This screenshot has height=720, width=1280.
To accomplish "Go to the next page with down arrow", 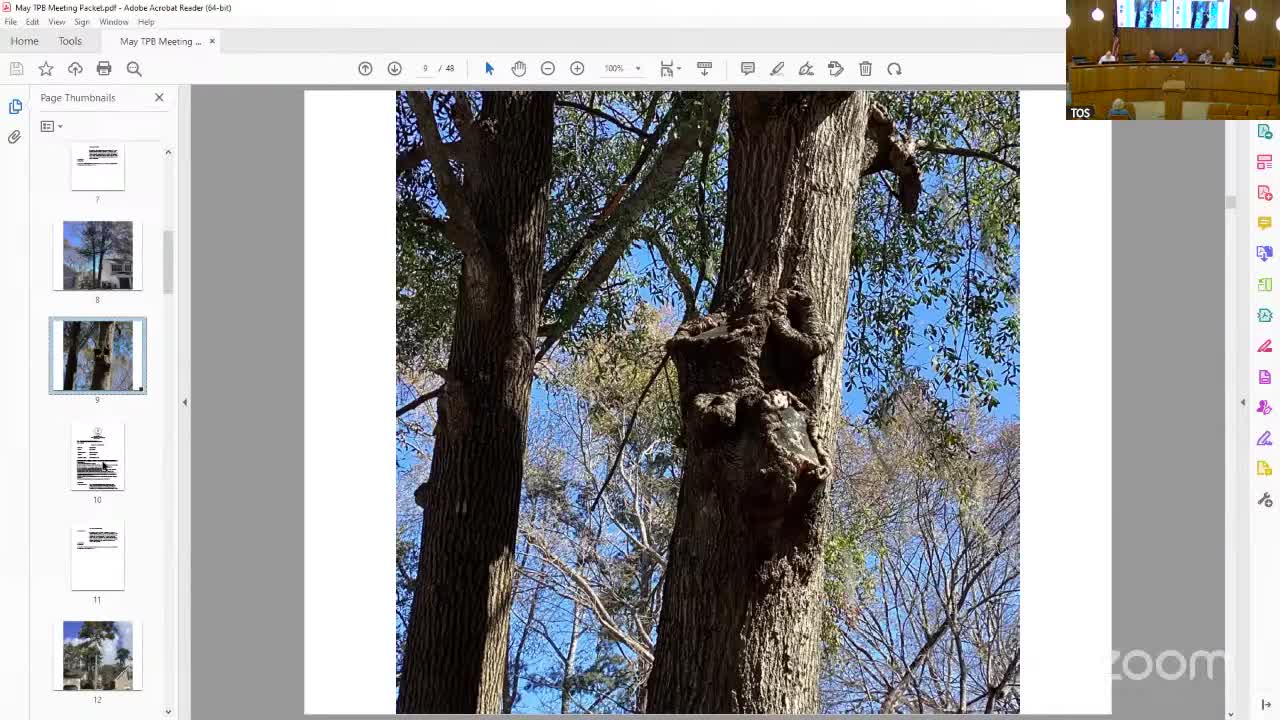I will click(394, 69).
